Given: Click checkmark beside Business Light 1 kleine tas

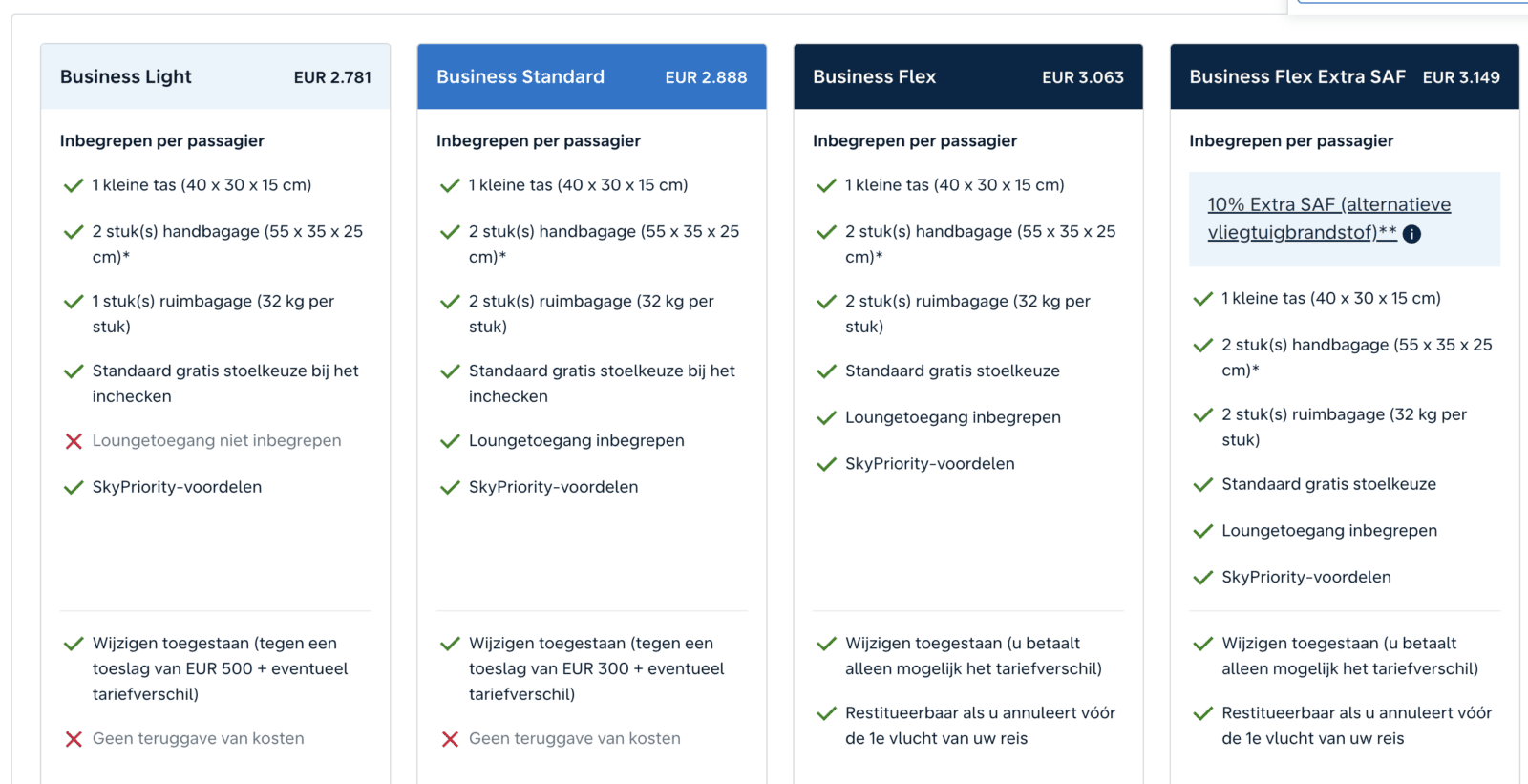Looking at the screenshot, I should tap(74, 185).
